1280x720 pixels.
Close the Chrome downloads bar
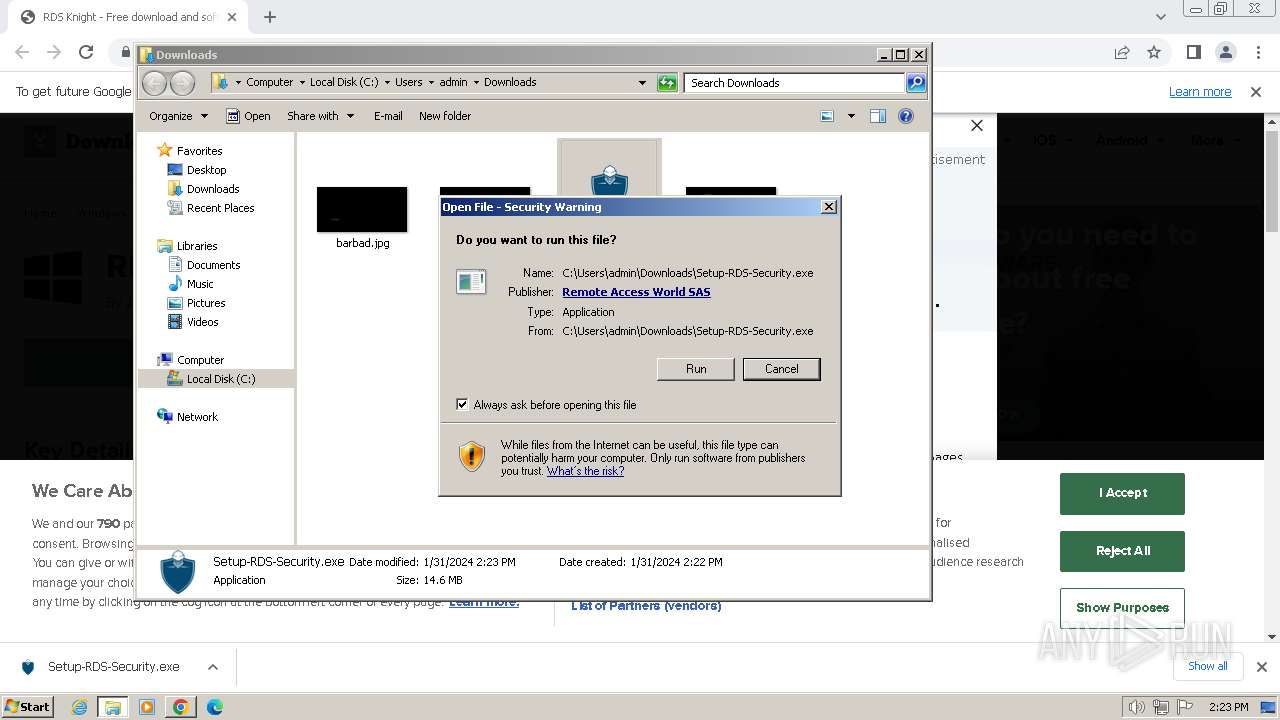pos(1261,667)
